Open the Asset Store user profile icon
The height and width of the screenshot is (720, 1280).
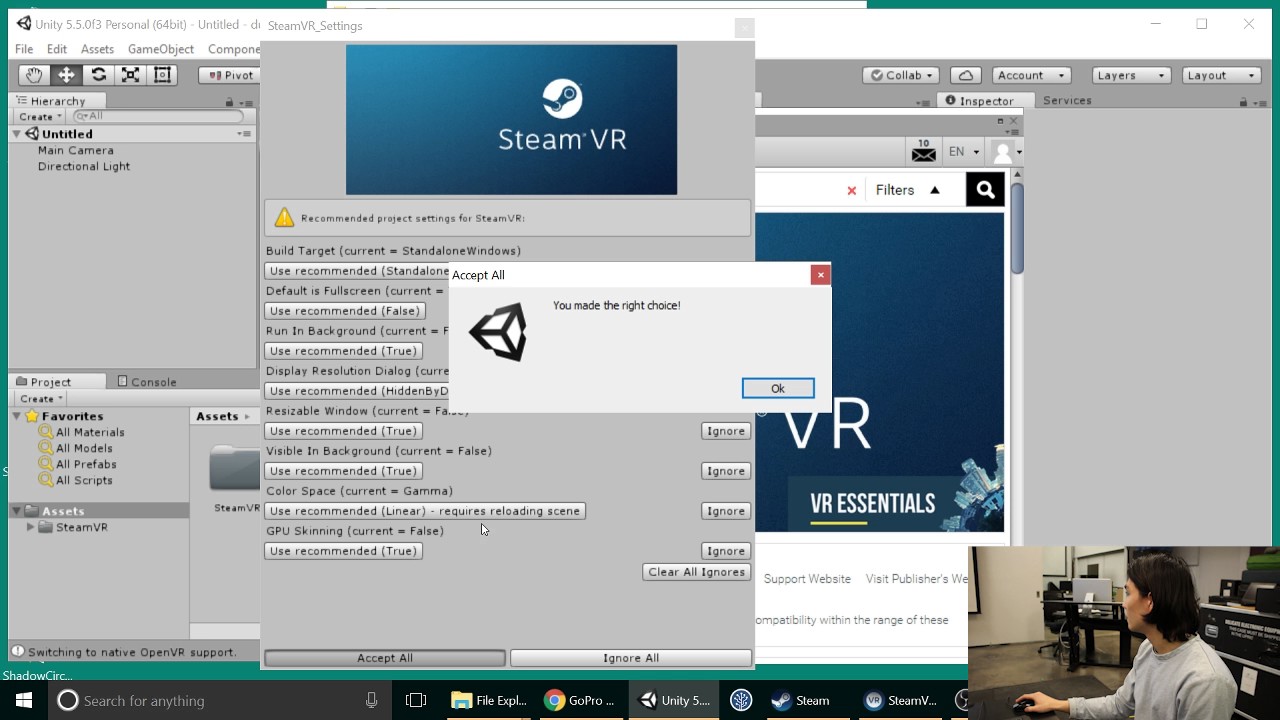[1001, 152]
